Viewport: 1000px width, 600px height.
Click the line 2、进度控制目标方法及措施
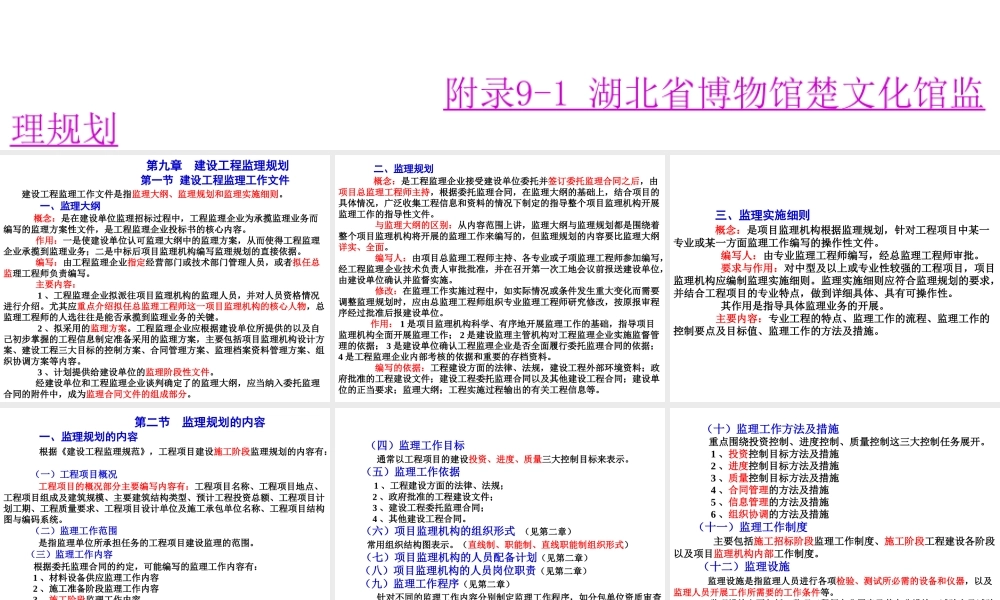coord(775,466)
